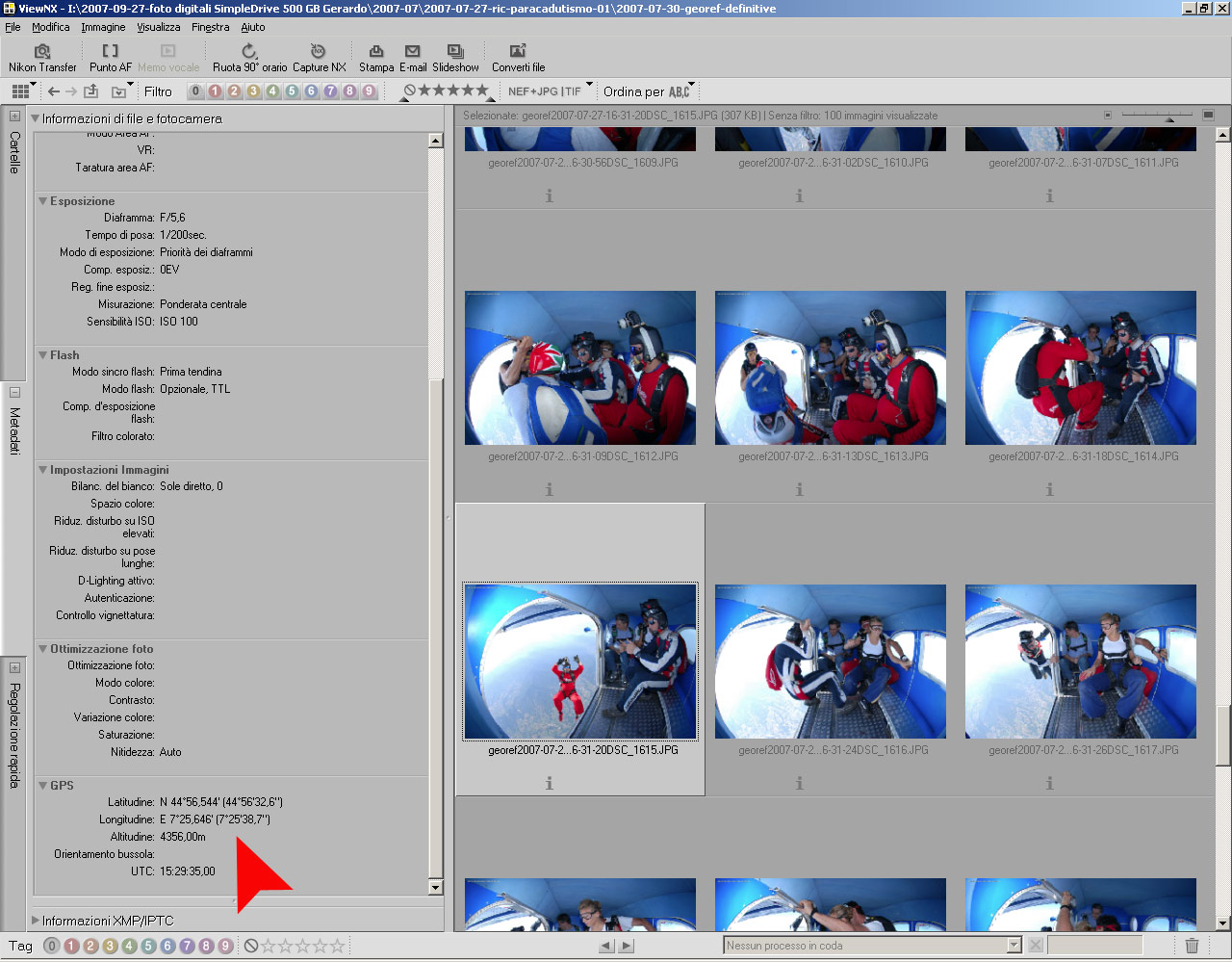Click the trash icon in the bottom bar
Image resolution: width=1232 pixels, height=962 pixels.
pyautogui.click(x=1192, y=946)
